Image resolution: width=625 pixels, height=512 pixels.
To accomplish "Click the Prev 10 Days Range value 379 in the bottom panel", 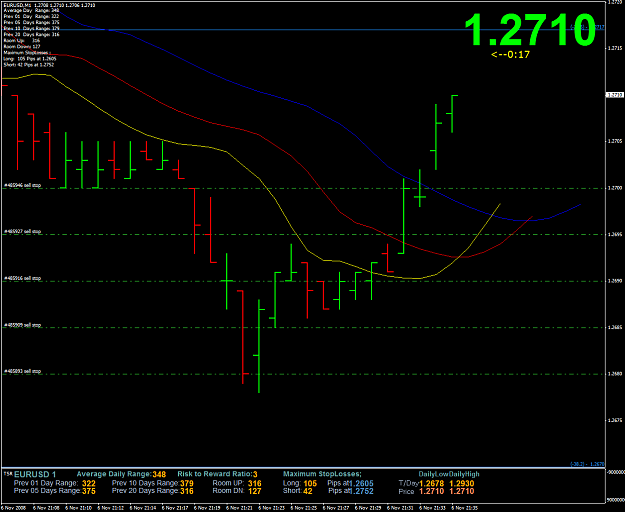I will point(187,483).
